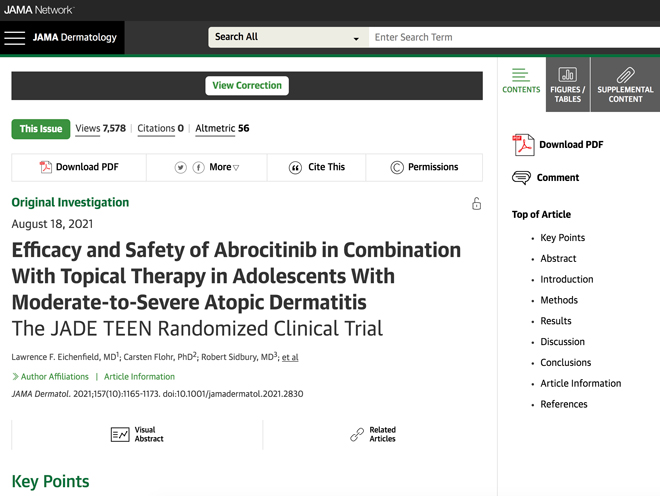Viewport: 660px width, 496px height.
Task: Click the Key Points heading
Action: point(51,481)
